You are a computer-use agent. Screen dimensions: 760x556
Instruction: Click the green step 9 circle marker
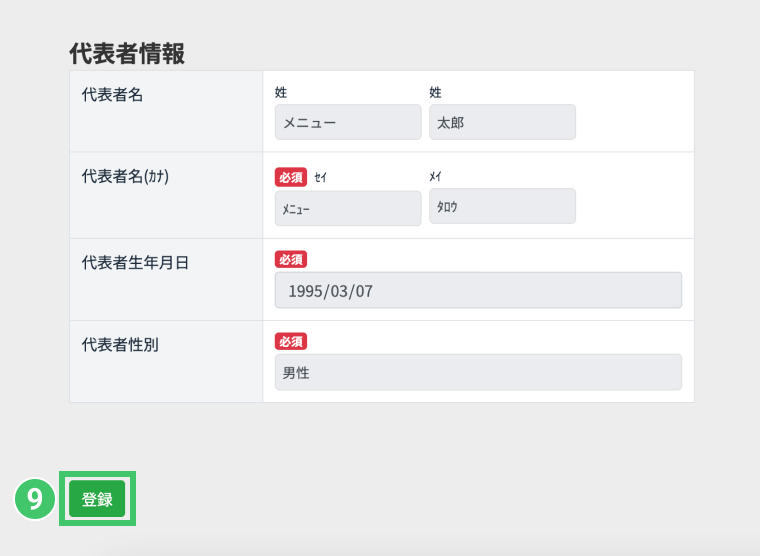click(34, 499)
